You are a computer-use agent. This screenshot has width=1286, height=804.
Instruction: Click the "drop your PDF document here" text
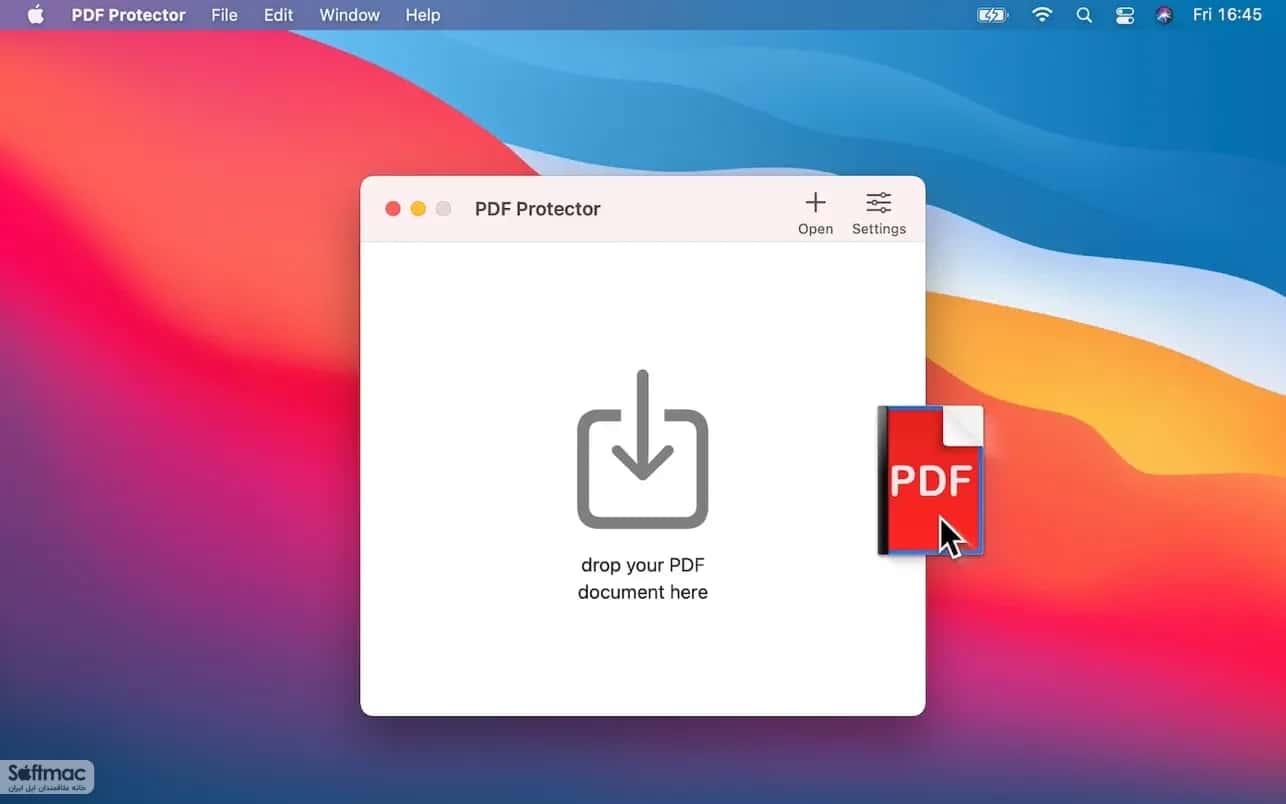coord(643,578)
